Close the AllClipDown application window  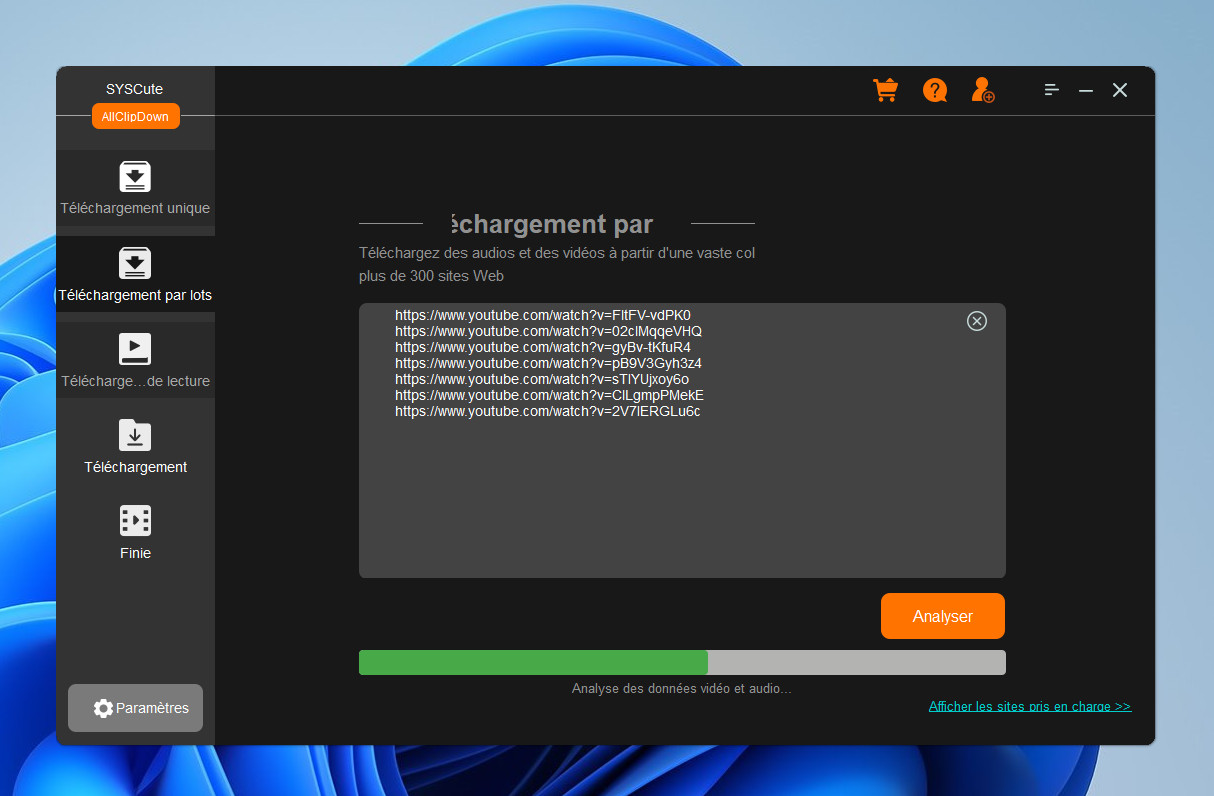pyautogui.click(x=1120, y=91)
